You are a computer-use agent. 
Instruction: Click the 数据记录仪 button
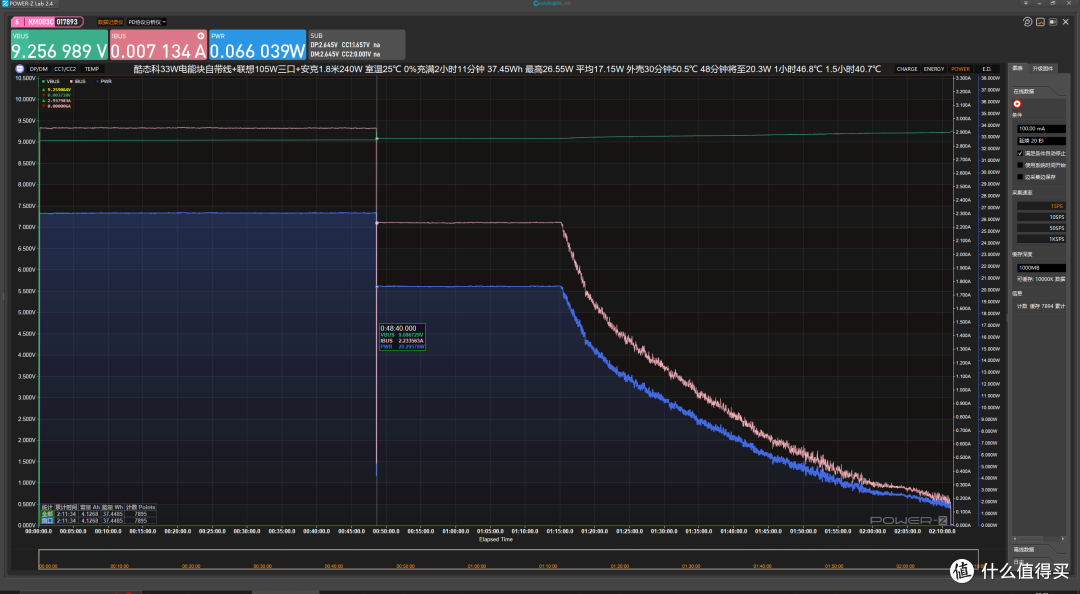coord(110,22)
